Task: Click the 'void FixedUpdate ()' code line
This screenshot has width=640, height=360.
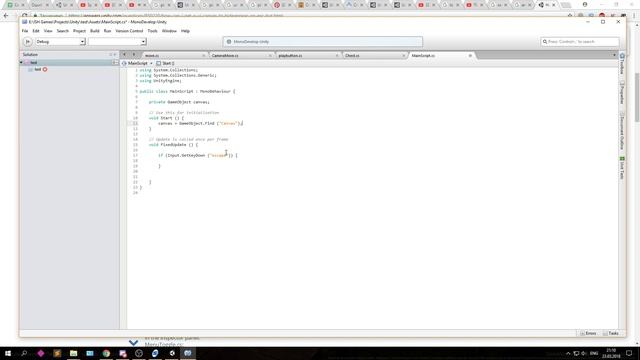Action: tap(173, 145)
